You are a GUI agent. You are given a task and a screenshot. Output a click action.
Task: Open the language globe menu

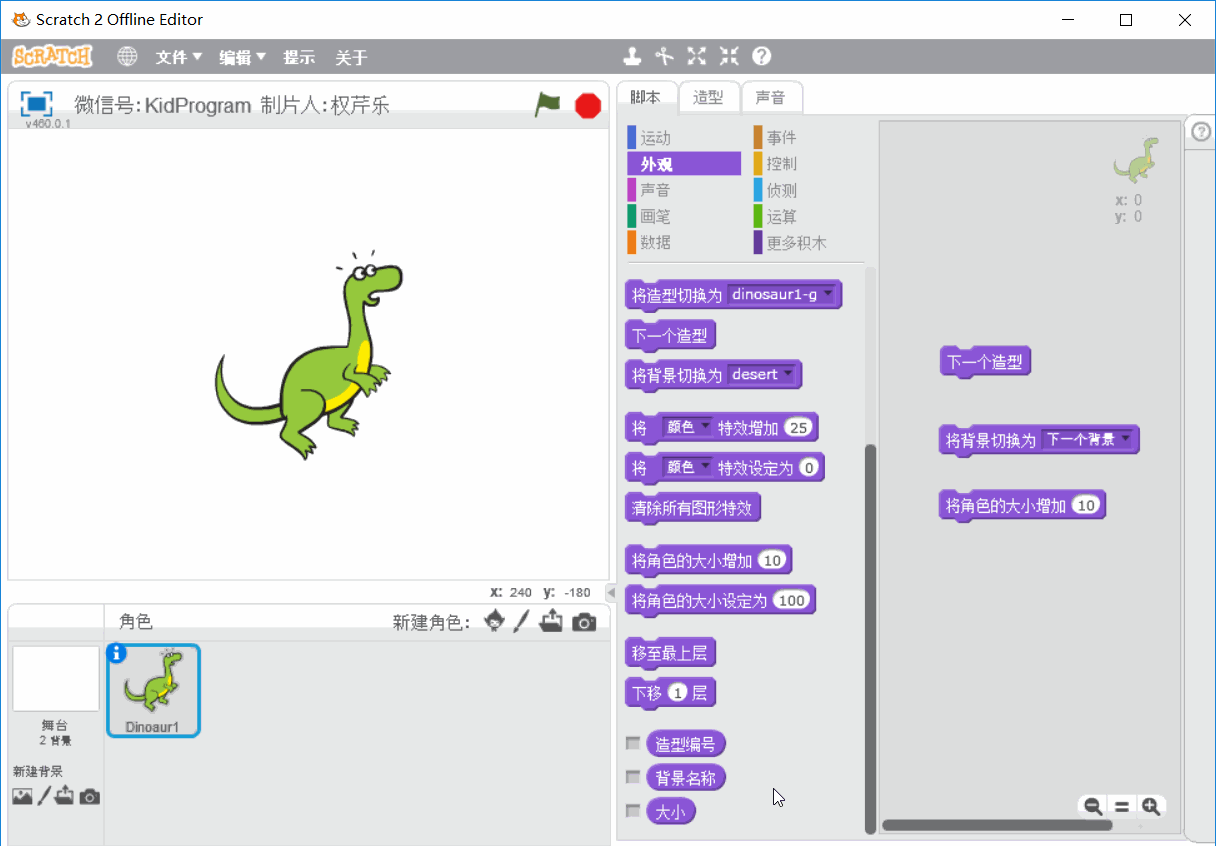coord(127,57)
